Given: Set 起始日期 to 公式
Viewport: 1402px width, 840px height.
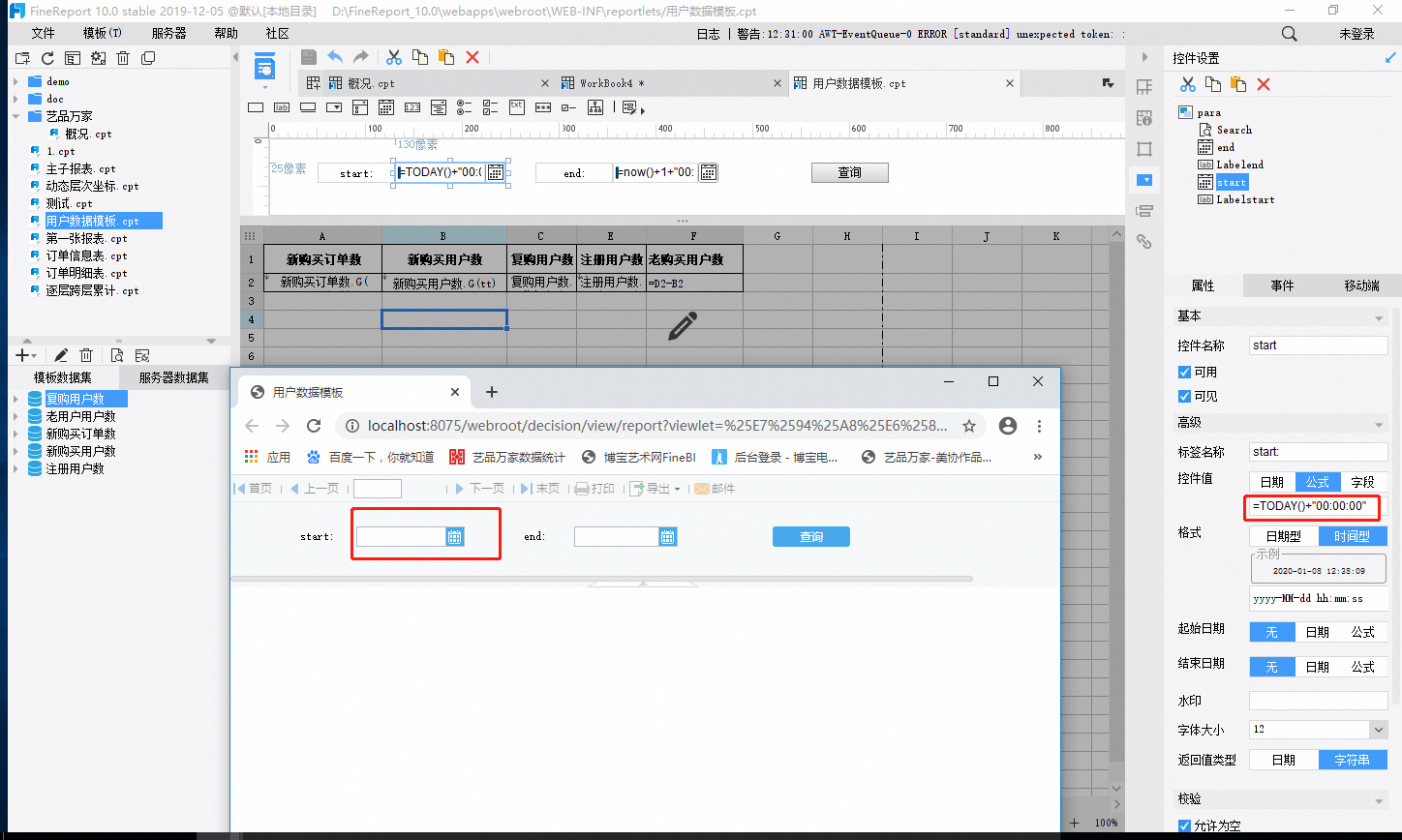Looking at the screenshot, I should [x=1363, y=632].
